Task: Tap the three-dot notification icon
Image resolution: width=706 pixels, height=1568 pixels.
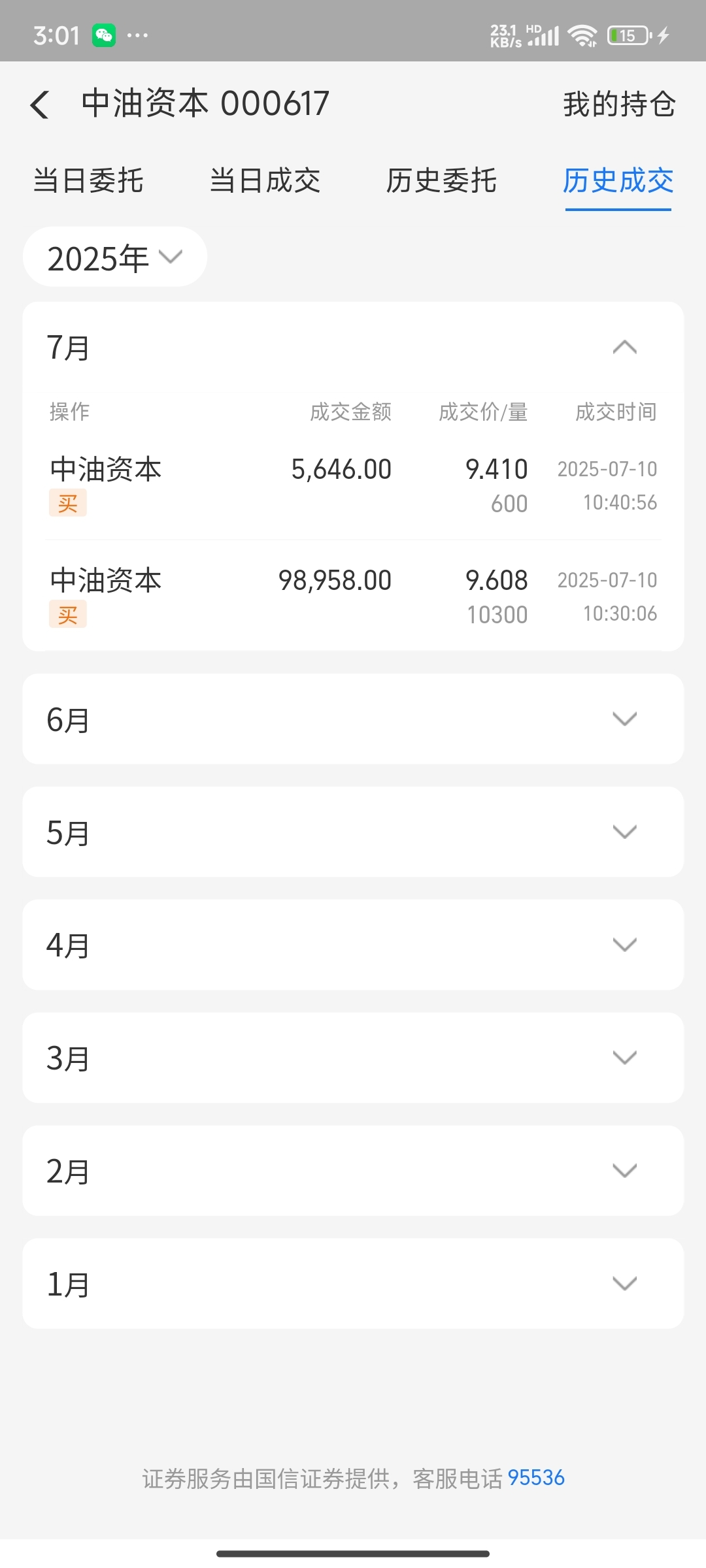Action: click(x=137, y=35)
